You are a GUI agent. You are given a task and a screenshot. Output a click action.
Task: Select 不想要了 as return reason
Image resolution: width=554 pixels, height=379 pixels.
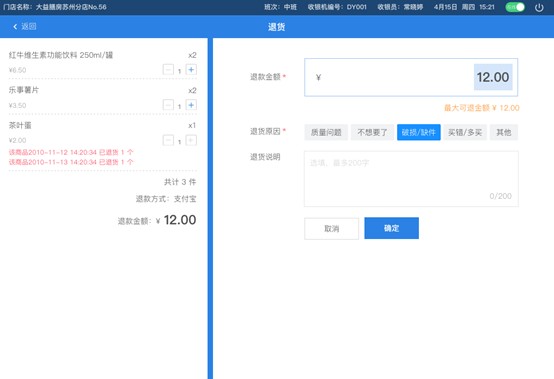(372, 132)
